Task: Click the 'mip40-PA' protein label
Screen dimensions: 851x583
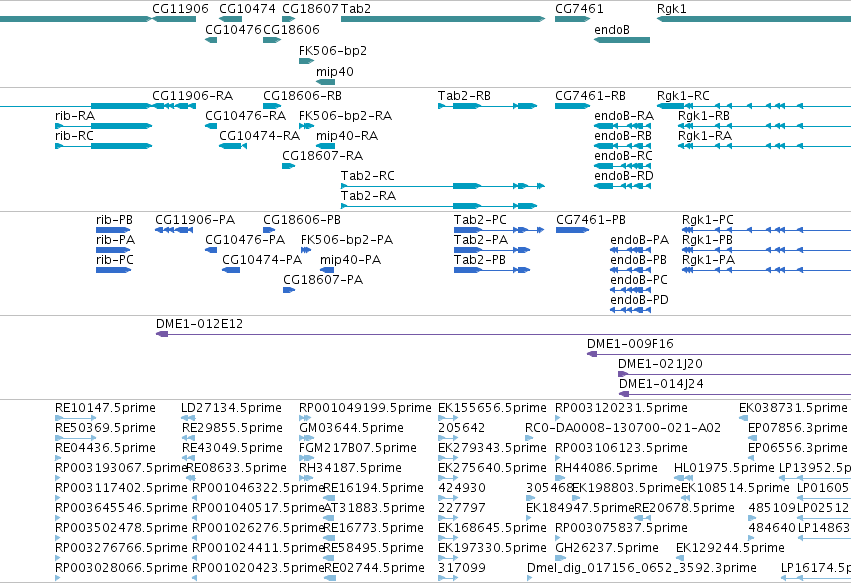Action: pyautogui.click(x=351, y=260)
